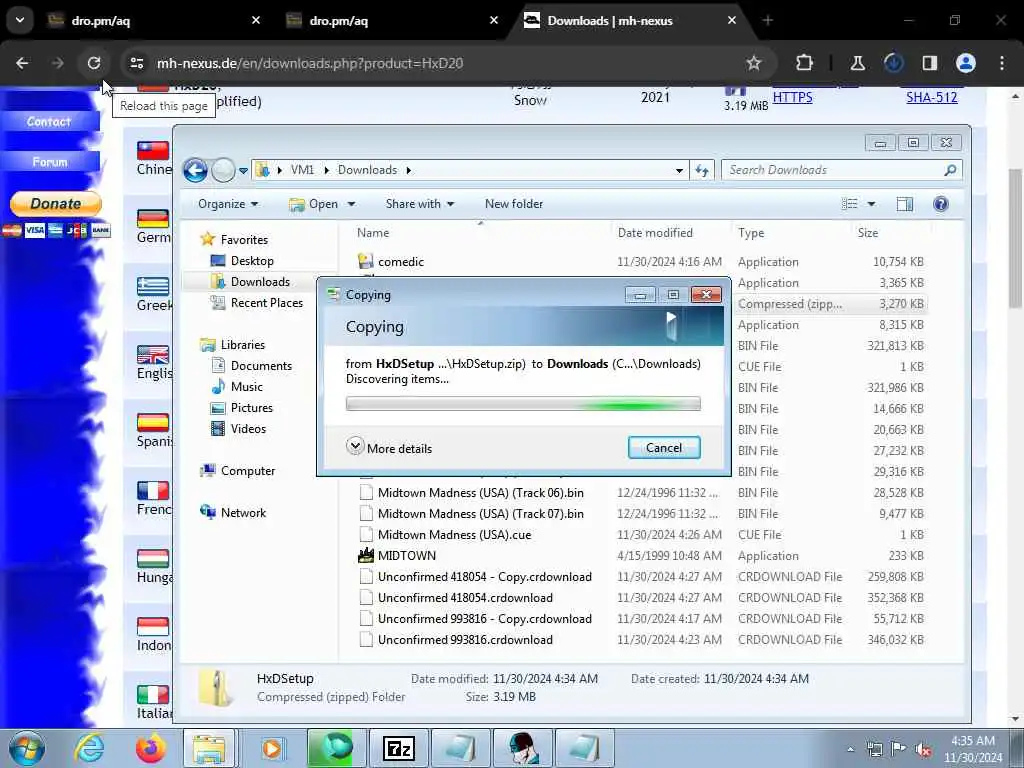Sort by the Name column header
The height and width of the screenshot is (768, 1024).
(x=373, y=232)
